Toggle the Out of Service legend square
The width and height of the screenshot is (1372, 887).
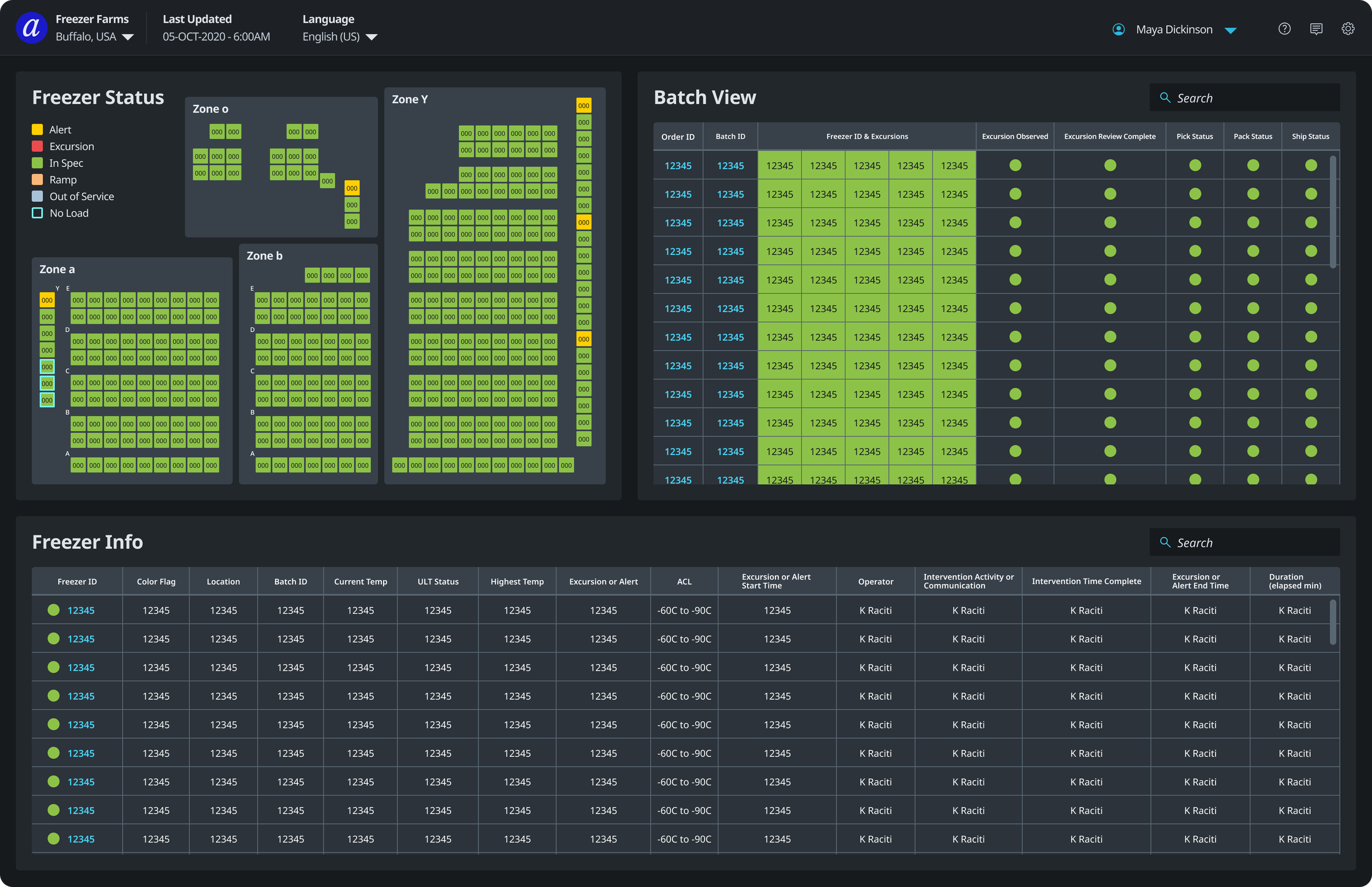tap(37, 197)
